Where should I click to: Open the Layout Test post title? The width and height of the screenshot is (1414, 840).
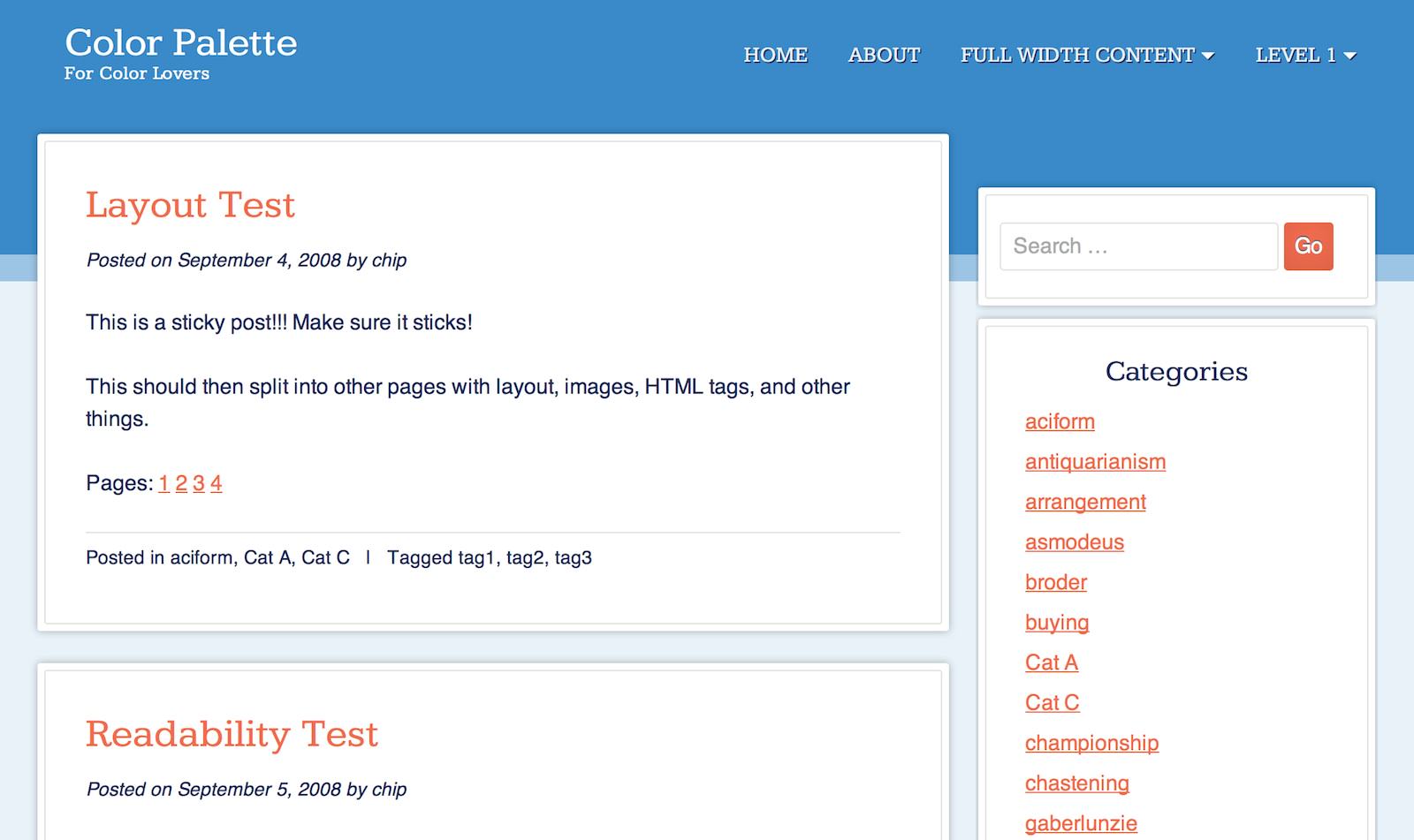click(190, 205)
